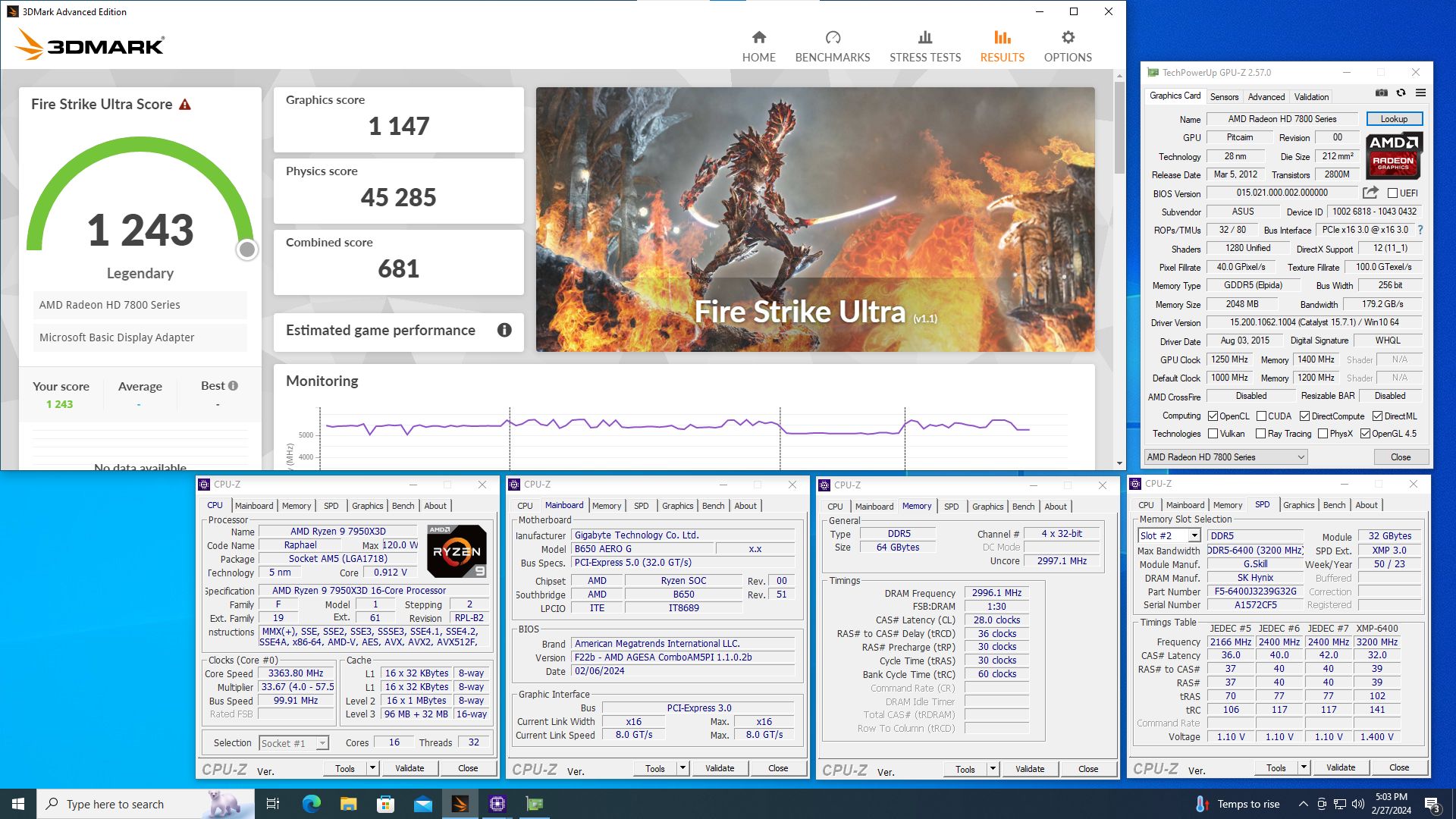Open the BENCHMARKS section in 3DMark
Screen dimensions: 1456x819
[833, 47]
